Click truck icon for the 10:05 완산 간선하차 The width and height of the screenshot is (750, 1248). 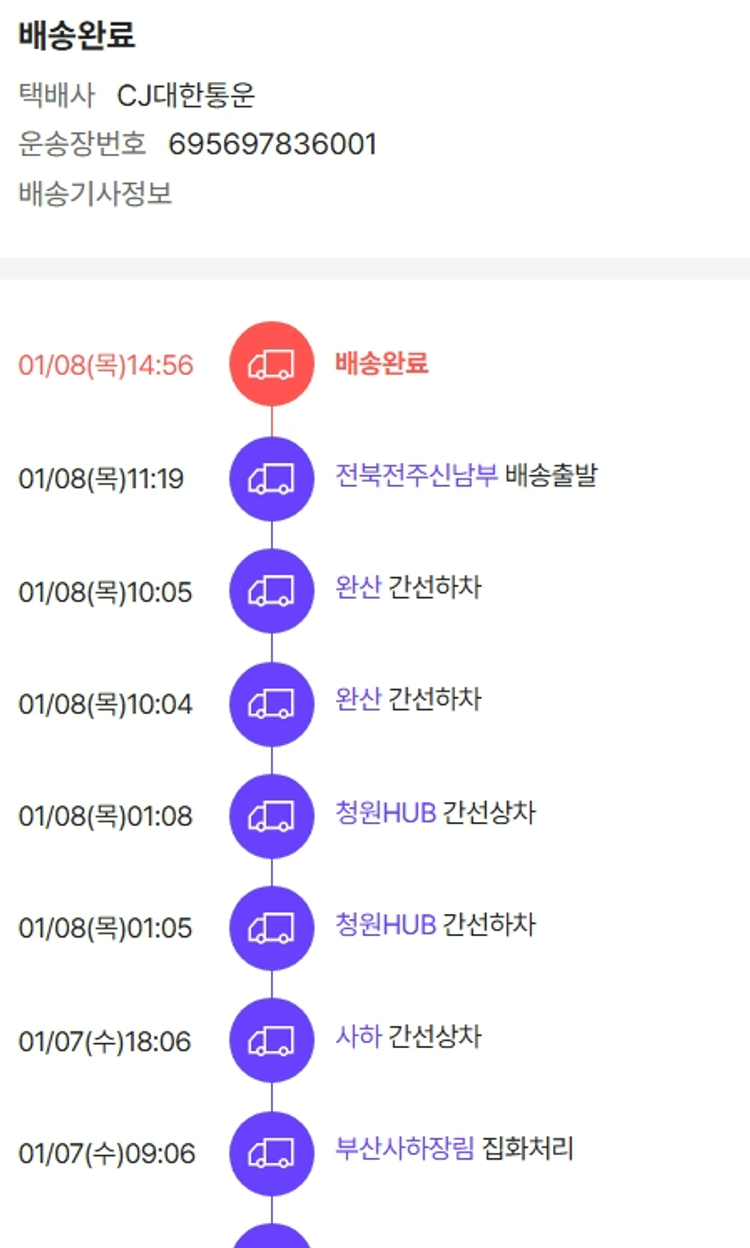pos(272,591)
